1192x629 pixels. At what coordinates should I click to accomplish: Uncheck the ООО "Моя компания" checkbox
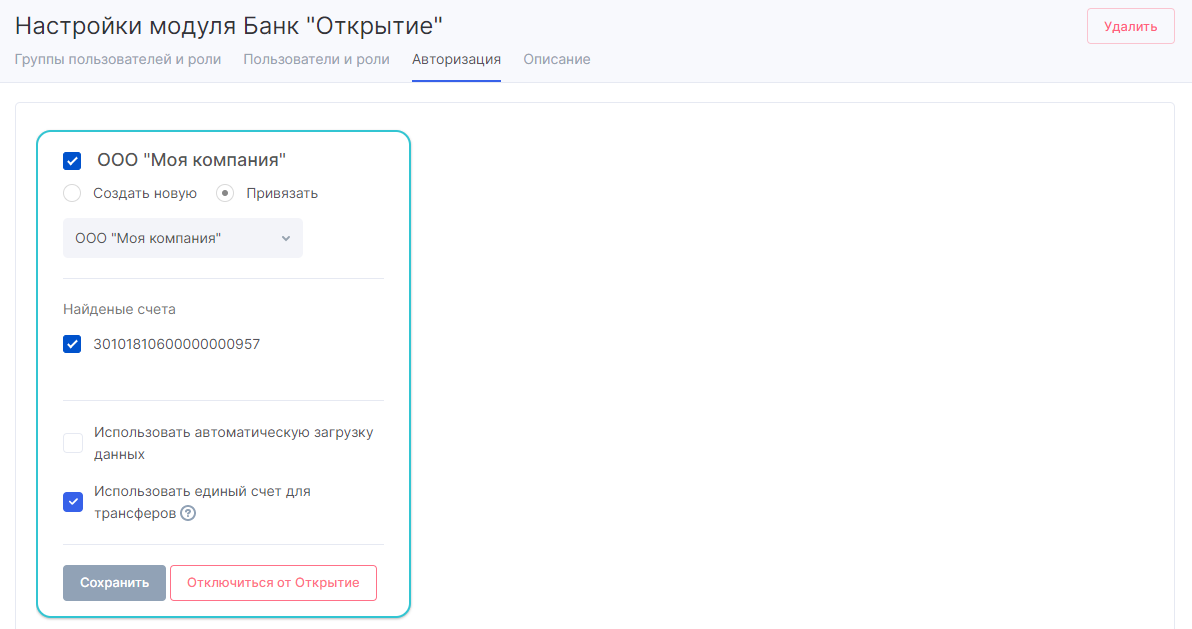[72, 160]
